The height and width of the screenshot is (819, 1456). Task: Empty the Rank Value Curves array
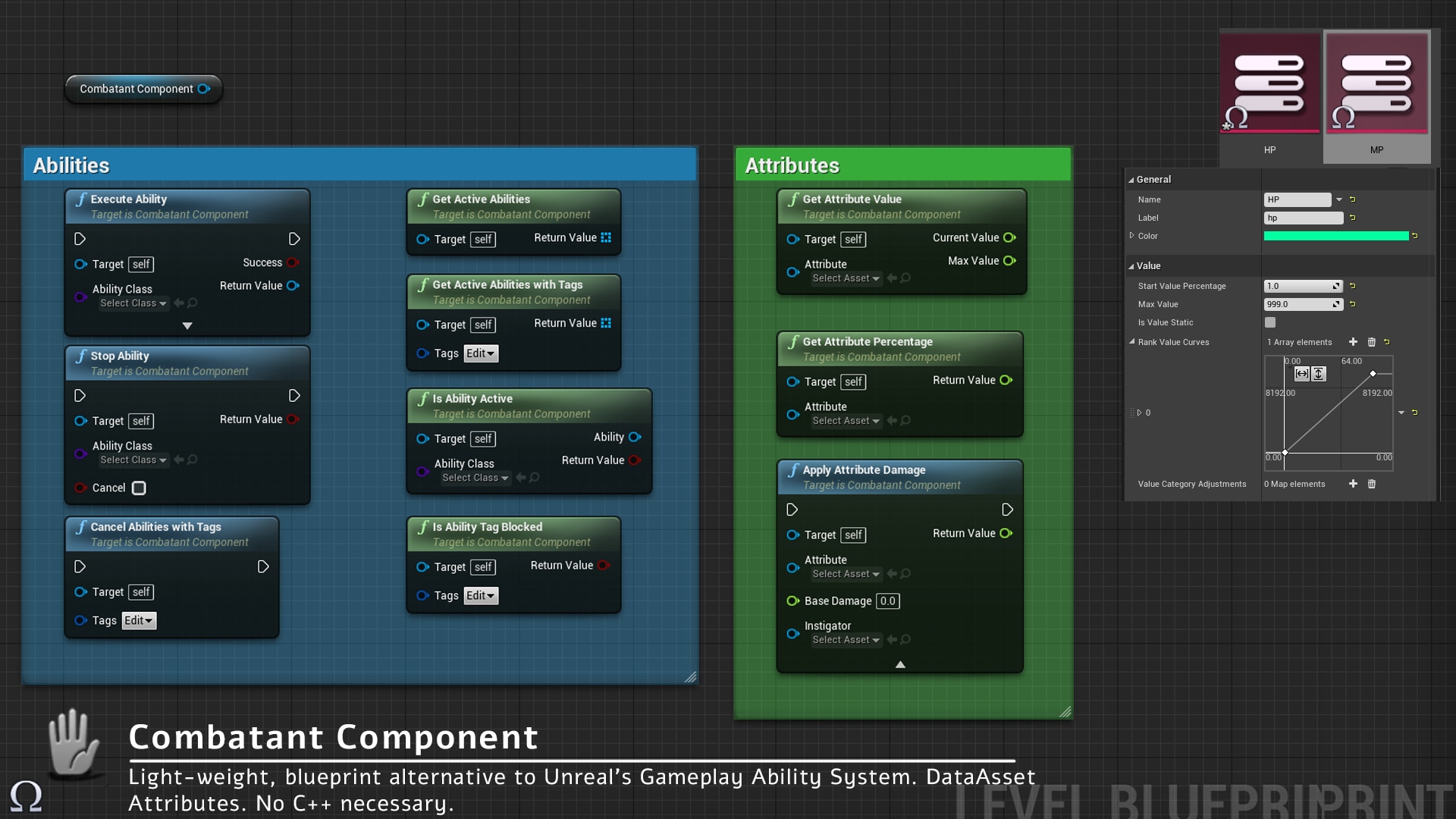click(1371, 342)
